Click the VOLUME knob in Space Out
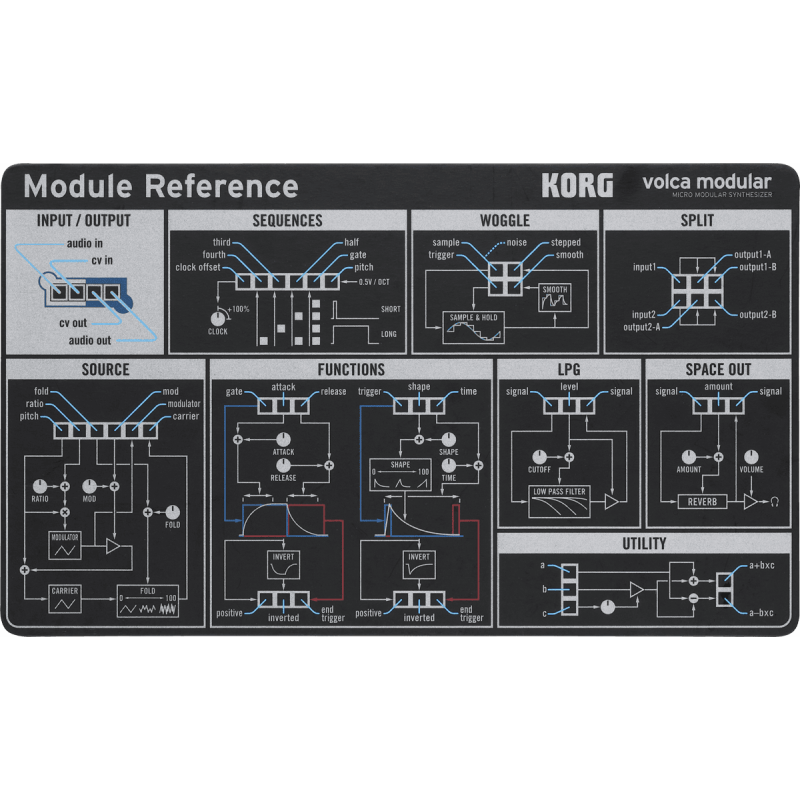This screenshot has width=800, height=800. click(x=751, y=457)
